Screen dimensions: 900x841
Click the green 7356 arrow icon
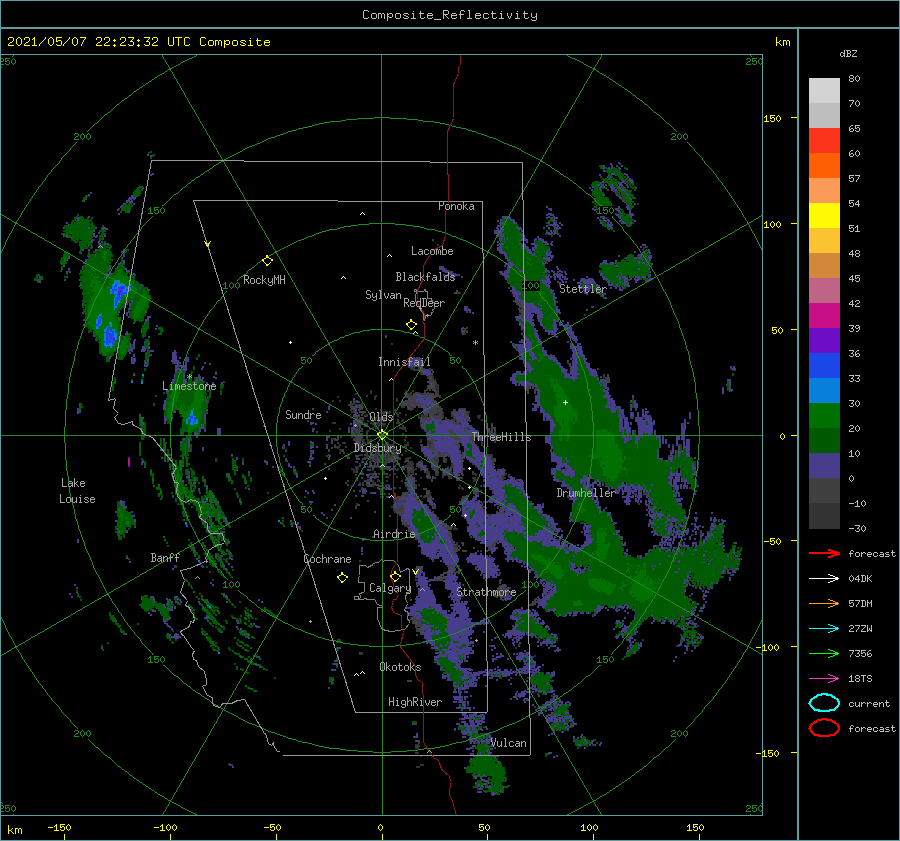click(824, 653)
